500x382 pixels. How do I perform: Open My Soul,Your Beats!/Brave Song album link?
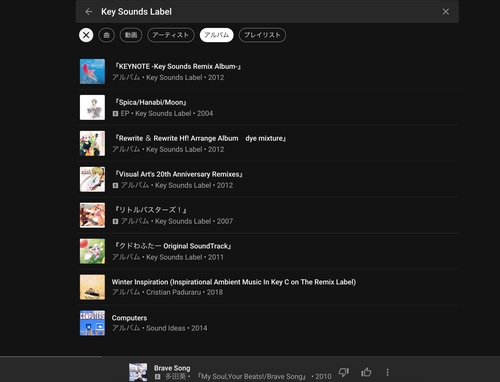[x=252, y=377]
